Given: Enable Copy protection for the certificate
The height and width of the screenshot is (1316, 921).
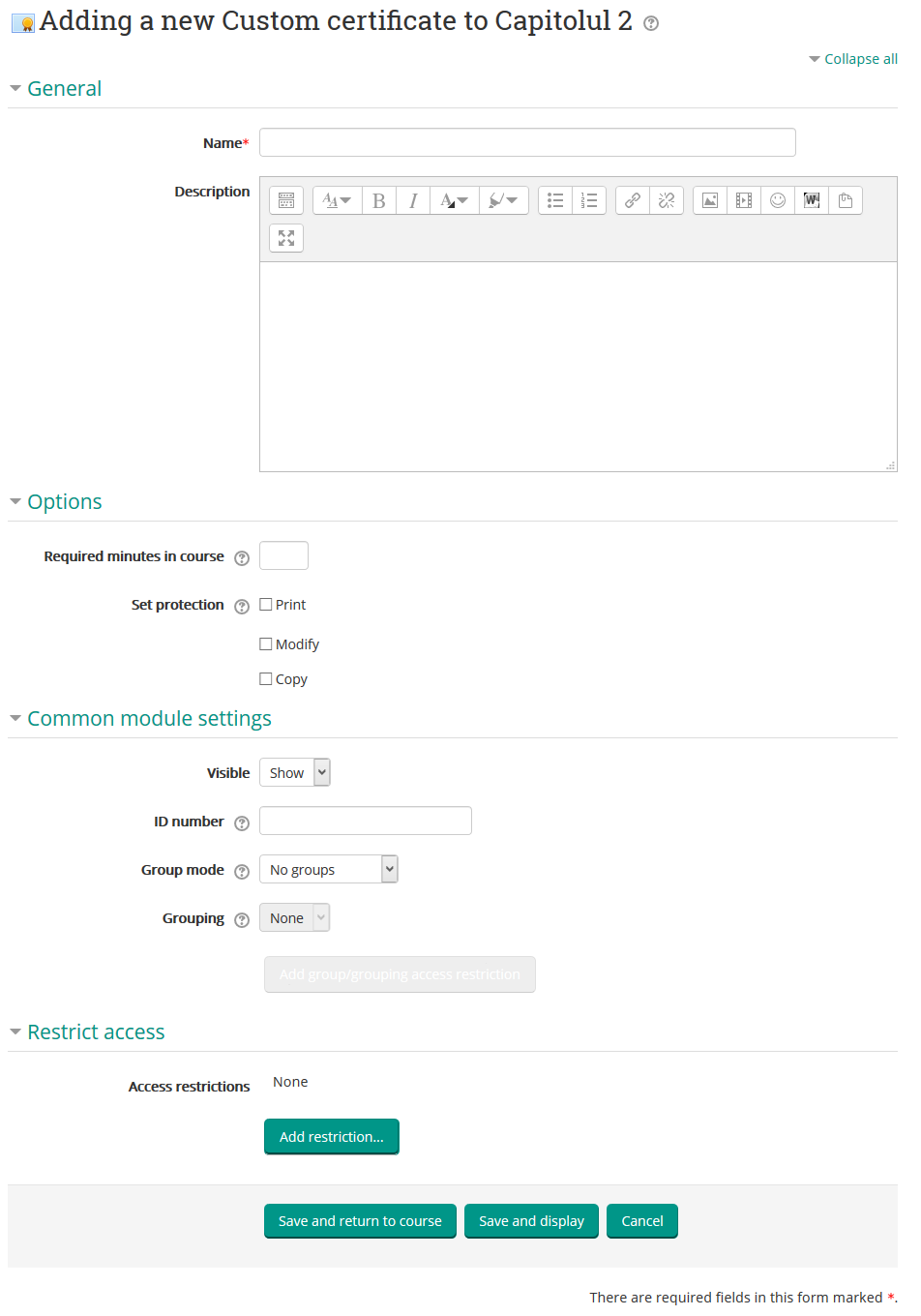Looking at the screenshot, I should (x=266, y=678).
